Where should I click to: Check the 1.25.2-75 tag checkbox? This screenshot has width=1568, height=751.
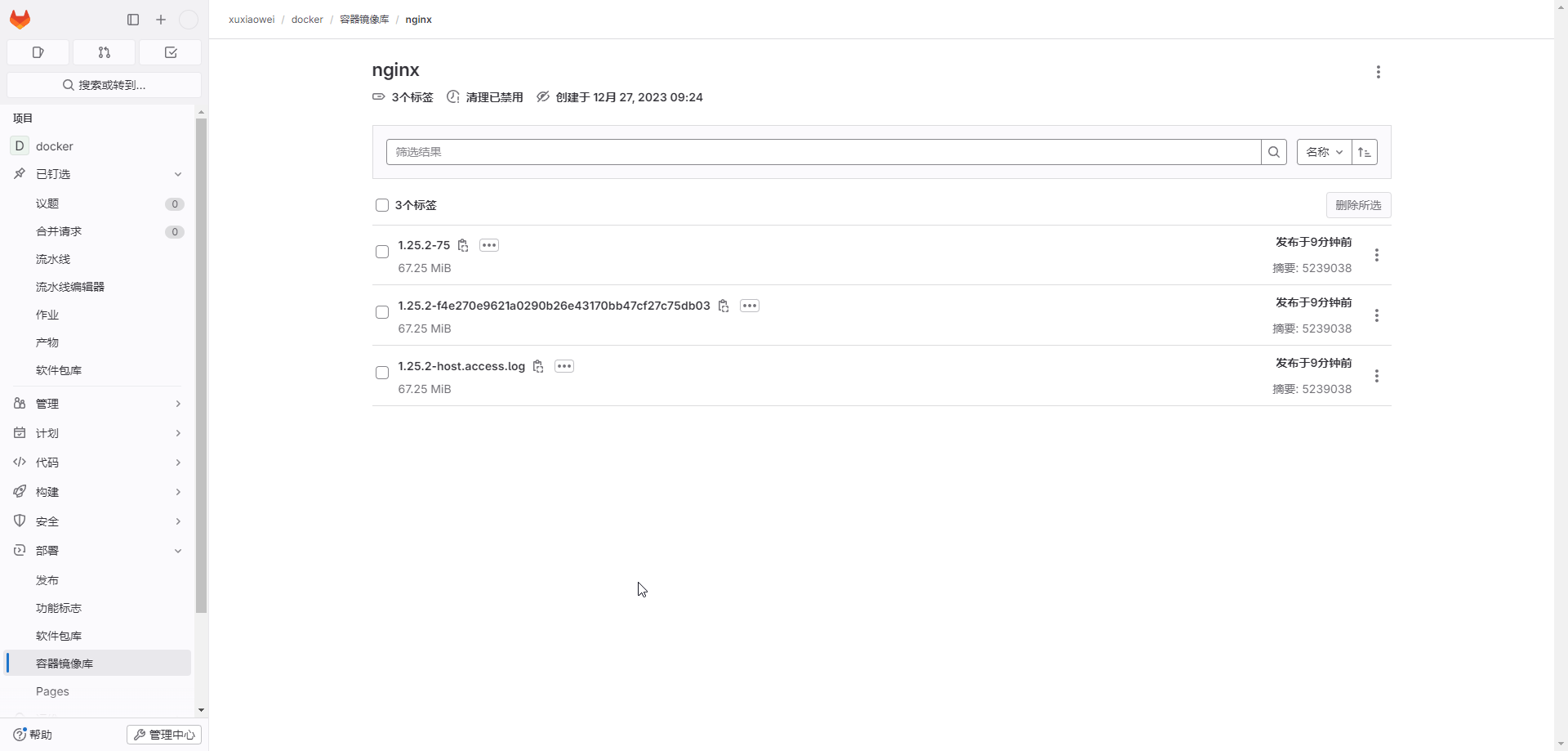381,252
